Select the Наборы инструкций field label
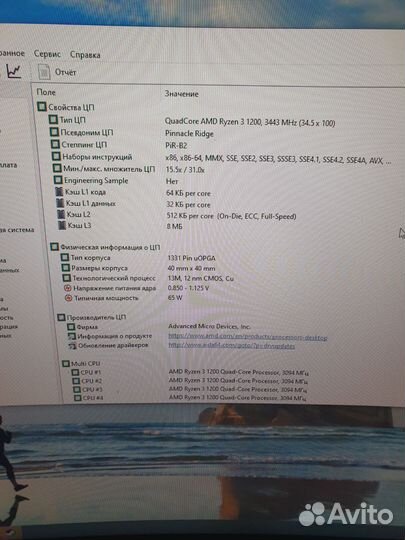 click(x=97, y=157)
